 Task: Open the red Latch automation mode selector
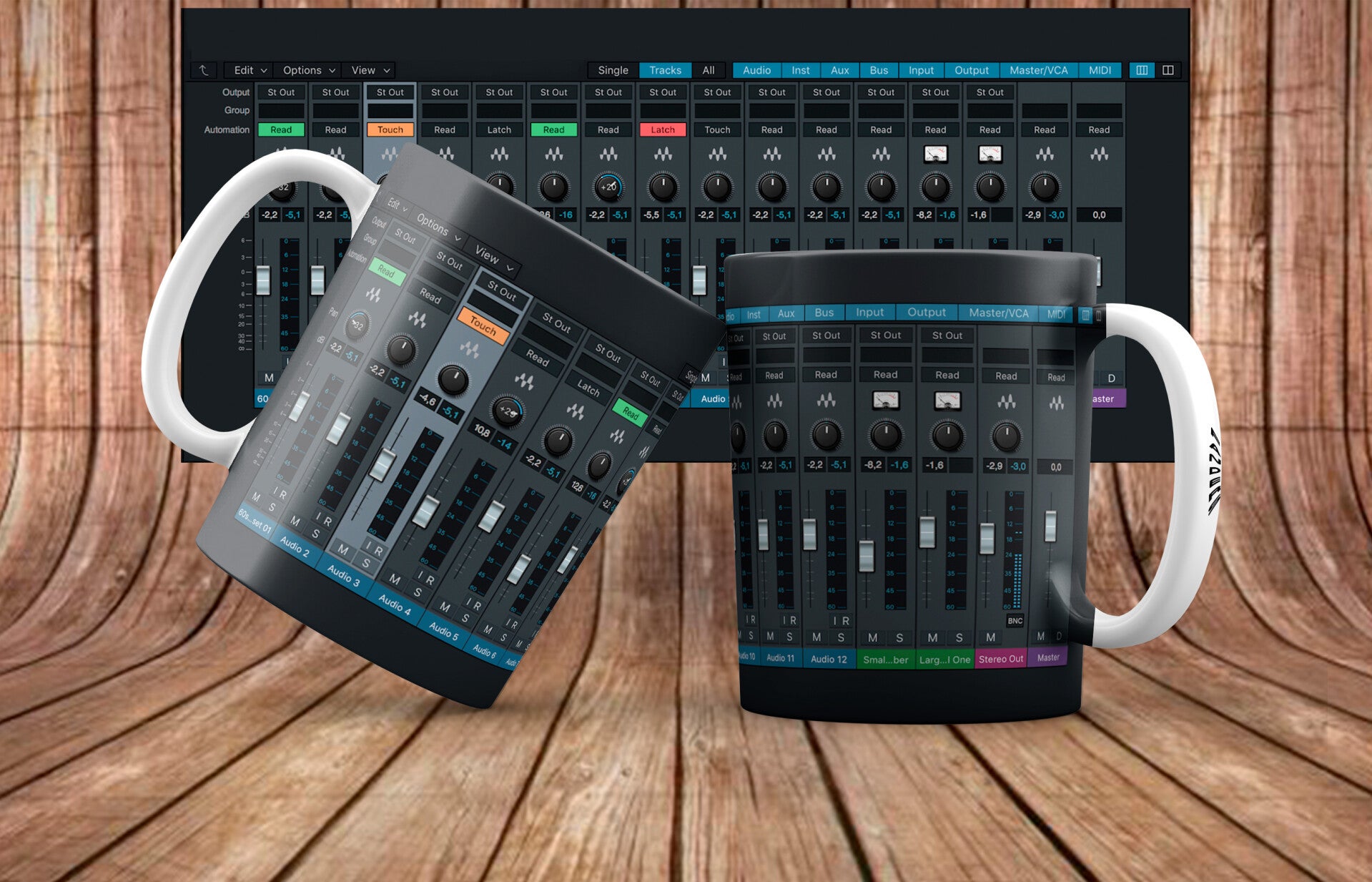(663, 129)
